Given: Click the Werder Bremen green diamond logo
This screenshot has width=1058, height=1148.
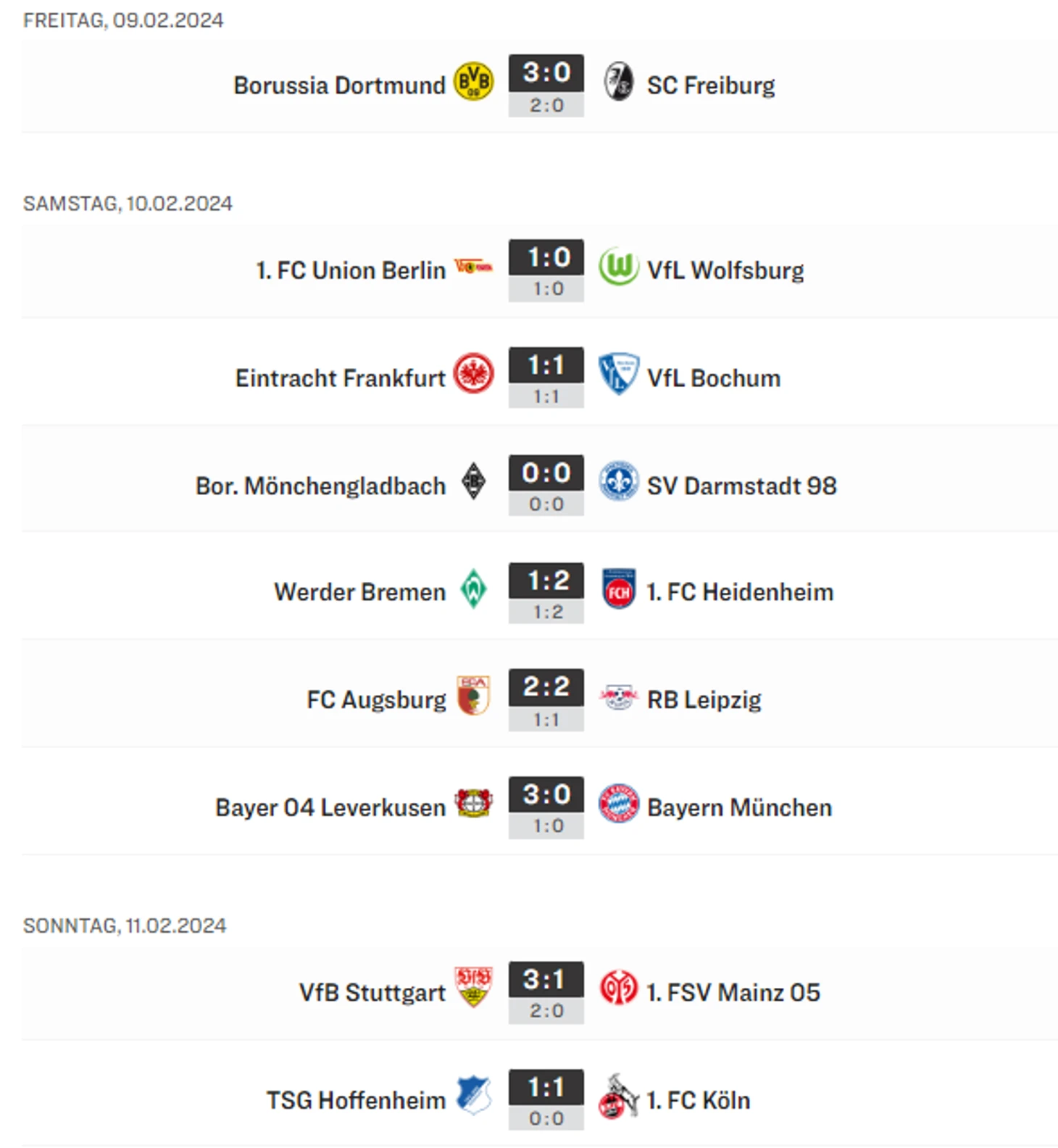Looking at the screenshot, I should point(473,588).
